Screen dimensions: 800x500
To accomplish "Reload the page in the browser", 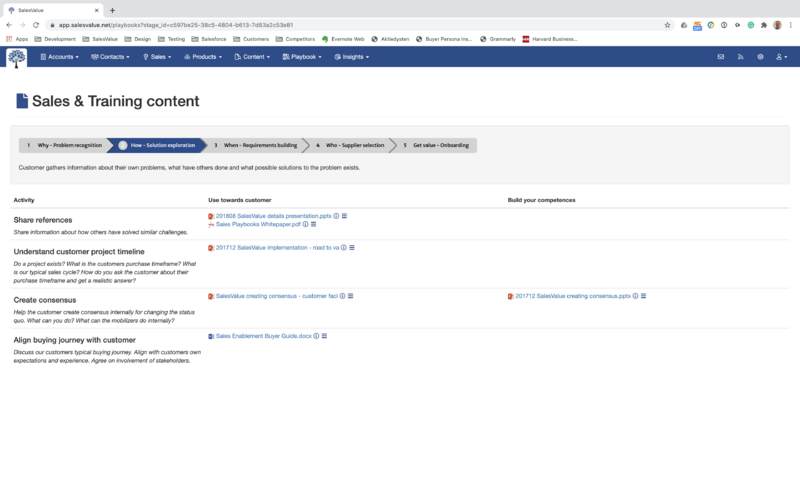I will point(36,25).
